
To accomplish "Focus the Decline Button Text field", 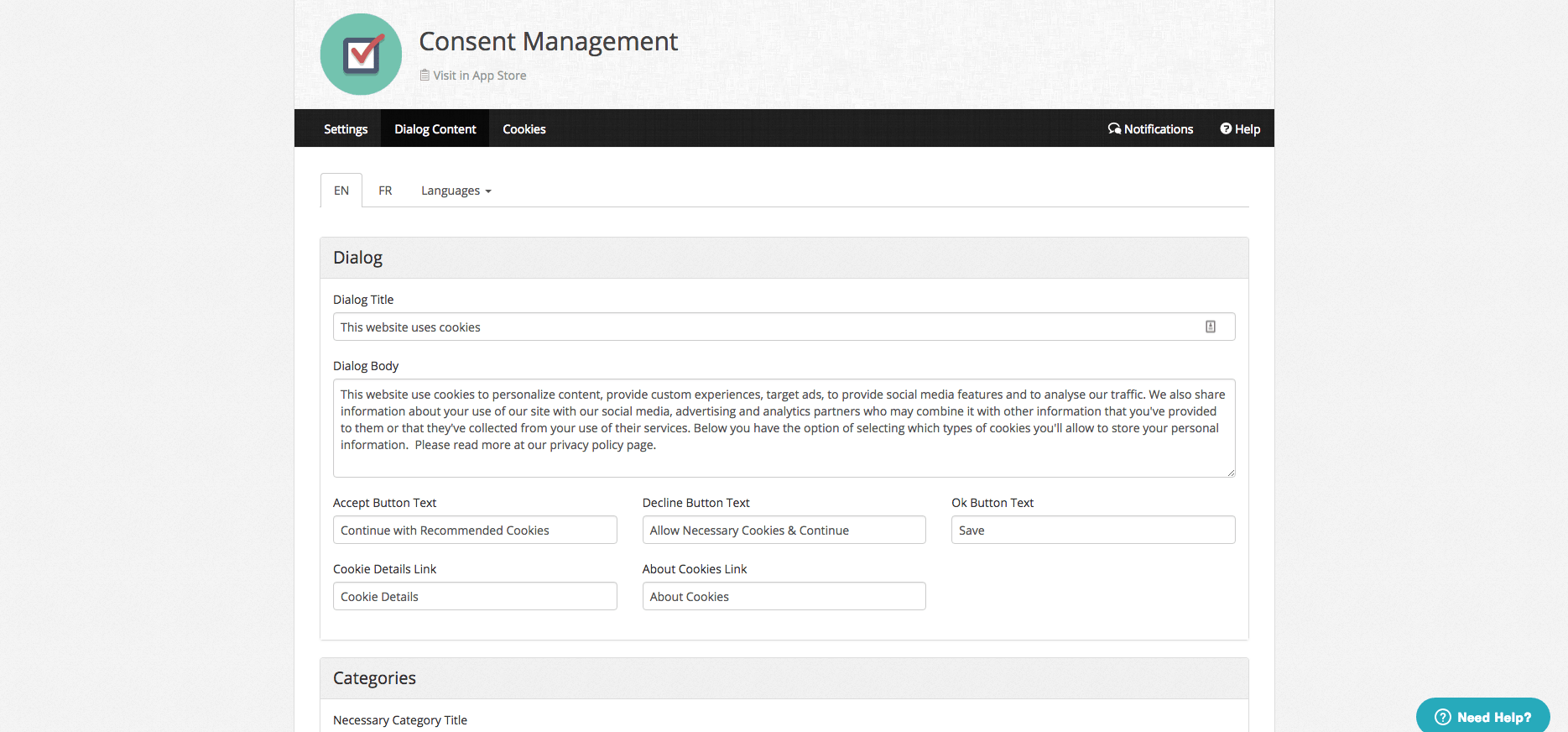I will pos(784,530).
